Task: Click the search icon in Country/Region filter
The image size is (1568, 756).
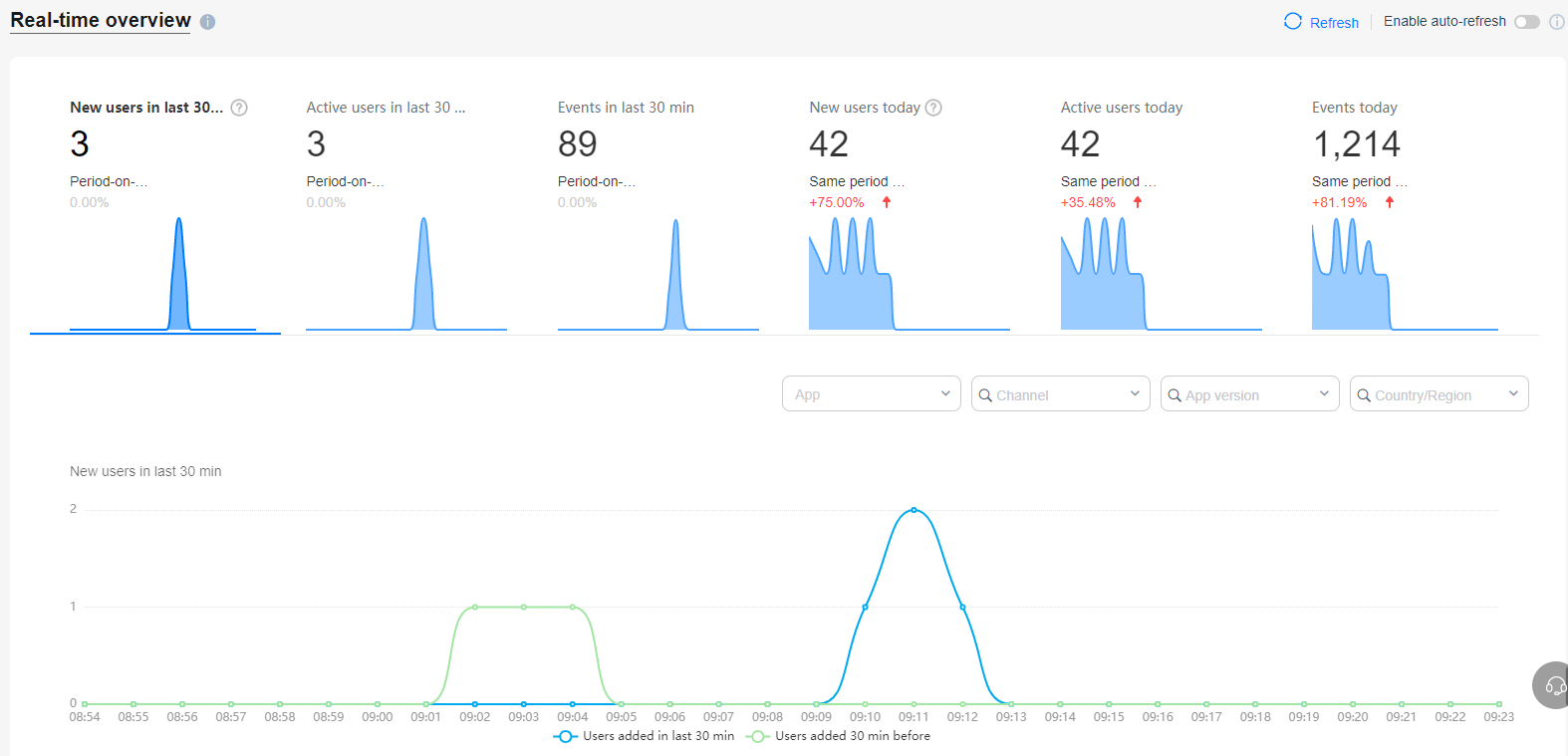Action: (x=1364, y=395)
